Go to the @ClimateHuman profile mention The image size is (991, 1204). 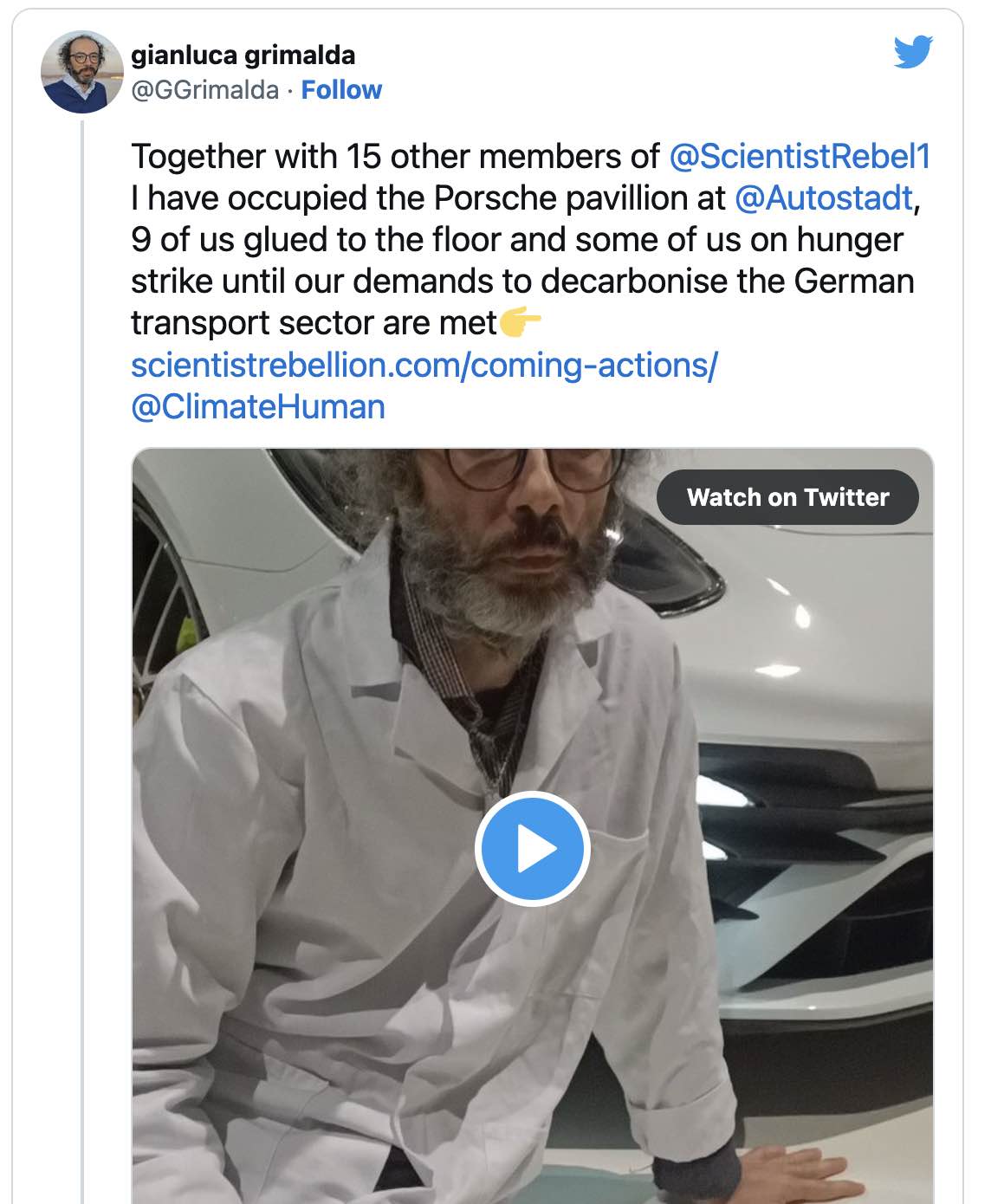tap(257, 407)
